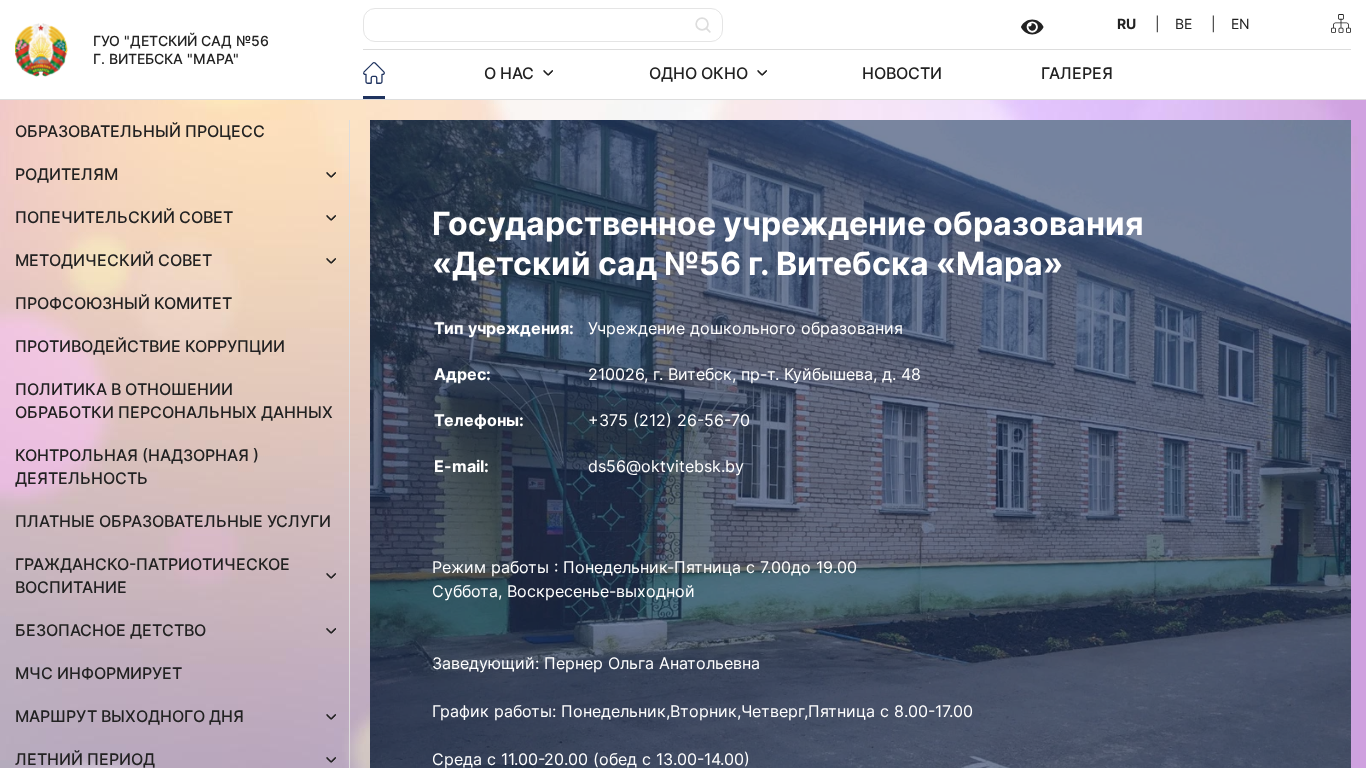The image size is (1366, 768).
Task: Open the НОВОСТИ menu item
Action: 901,73
